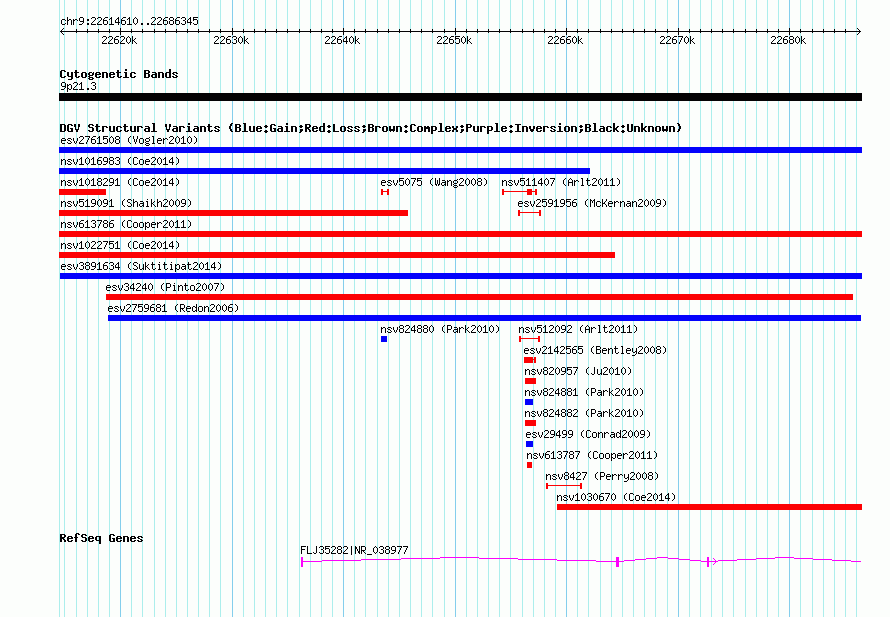Viewport: 890px width, 617px height.
Task: Click the nsv824880 small blue gain square
Action: pos(384,339)
